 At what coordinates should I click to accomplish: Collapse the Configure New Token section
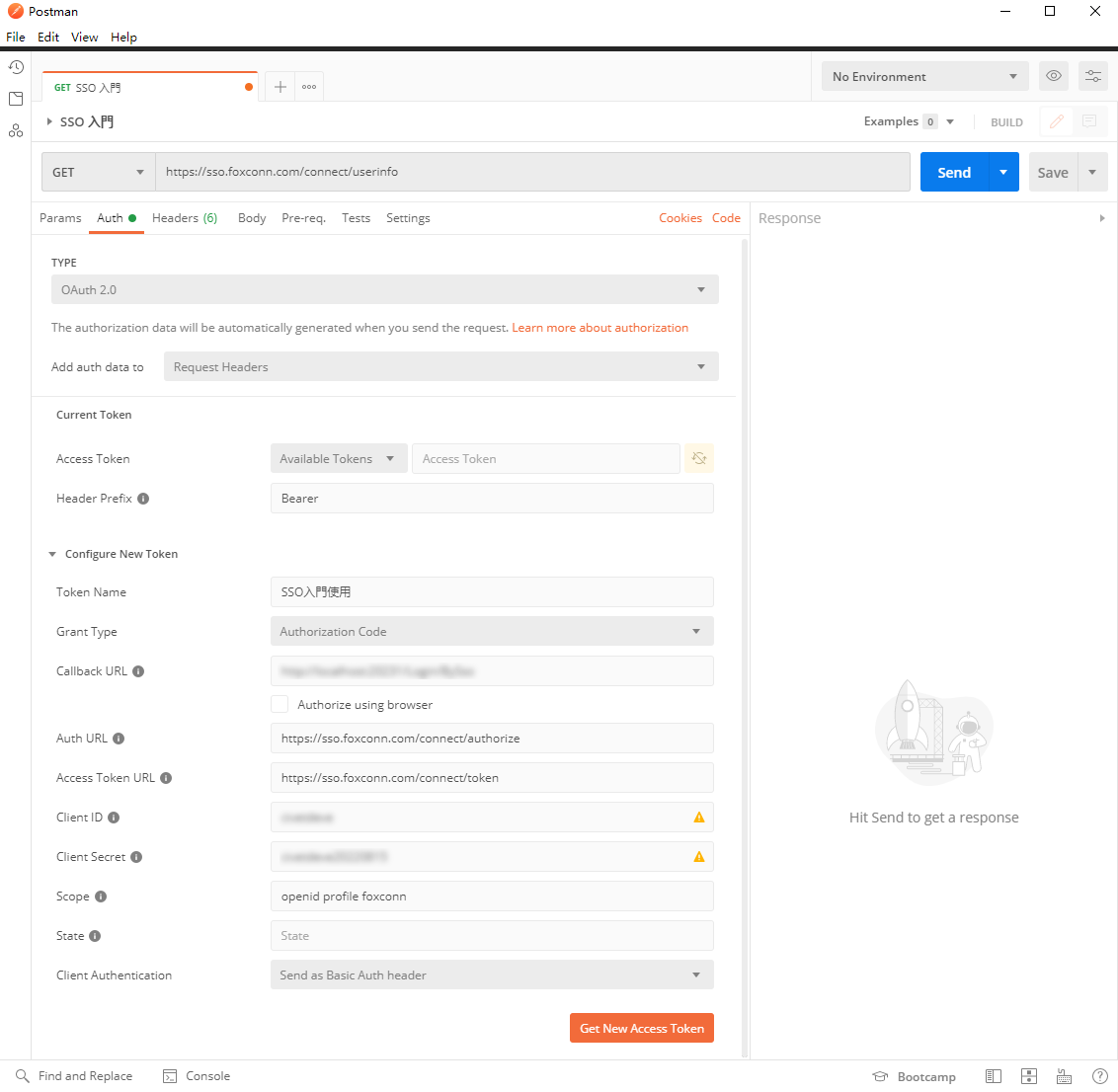pos(52,554)
